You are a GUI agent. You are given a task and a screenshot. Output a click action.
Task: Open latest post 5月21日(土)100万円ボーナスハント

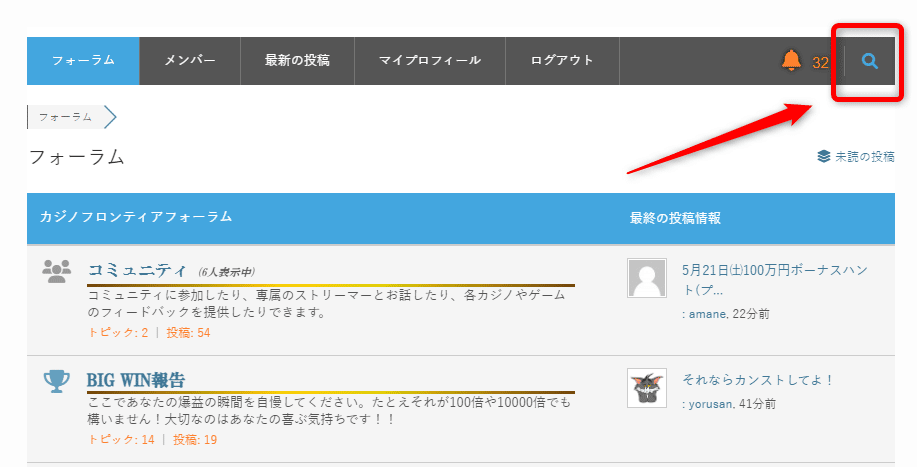click(774, 279)
